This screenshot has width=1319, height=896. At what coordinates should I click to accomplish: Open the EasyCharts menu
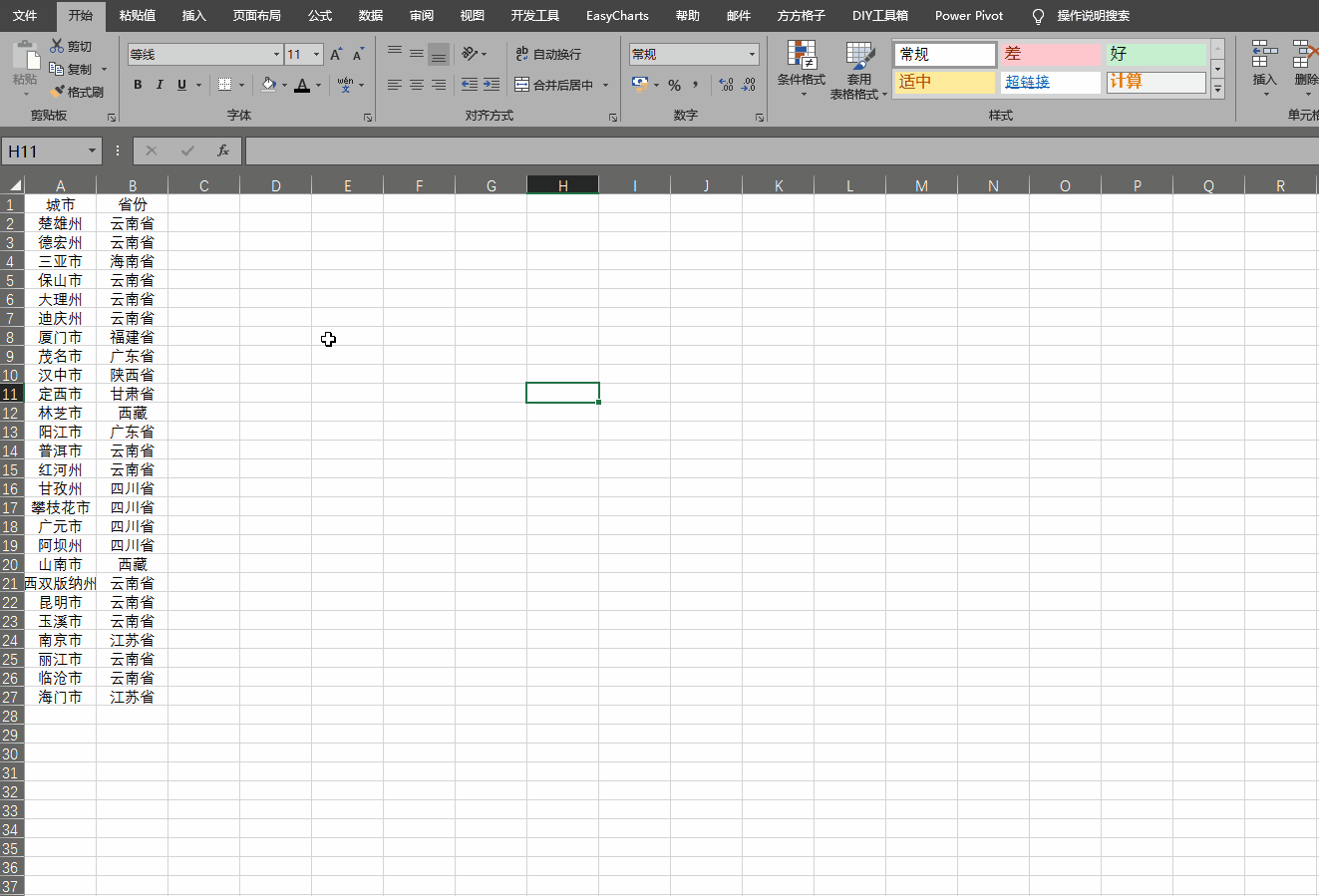pos(616,16)
